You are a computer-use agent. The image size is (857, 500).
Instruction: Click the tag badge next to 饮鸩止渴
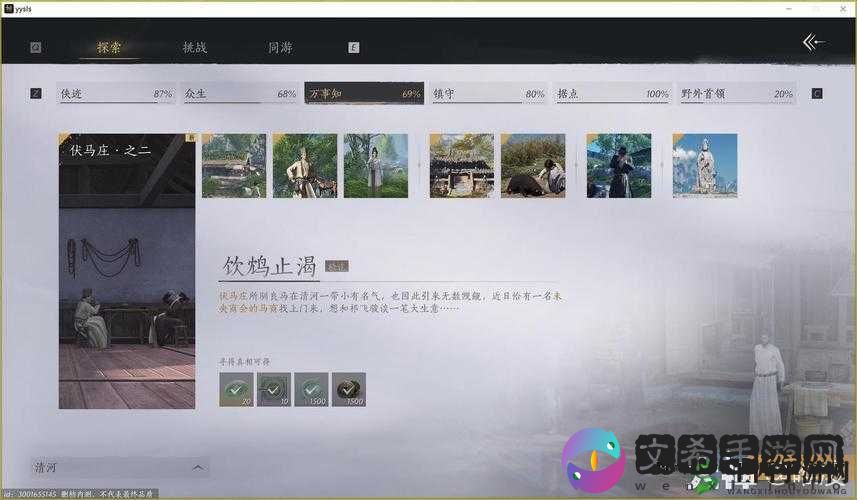click(x=337, y=266)
